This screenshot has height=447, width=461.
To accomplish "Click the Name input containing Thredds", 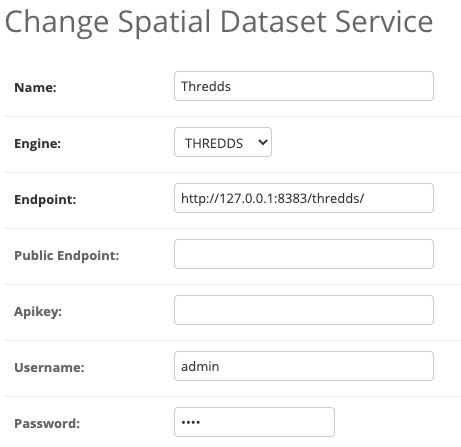I will 304,86.
